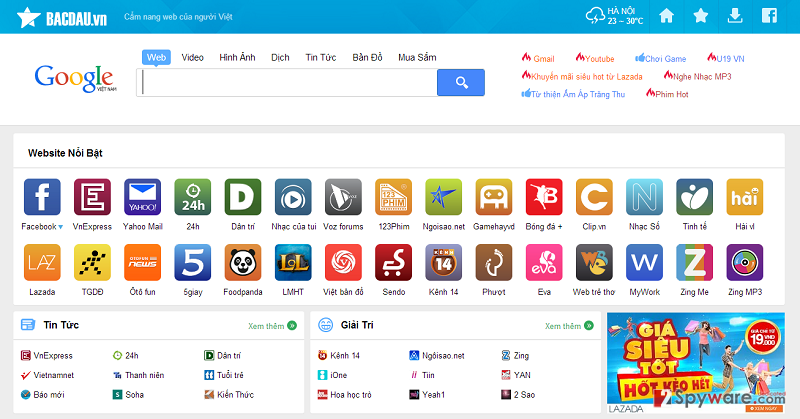Switch to the Mua Sắm tab

coord(417,57)
